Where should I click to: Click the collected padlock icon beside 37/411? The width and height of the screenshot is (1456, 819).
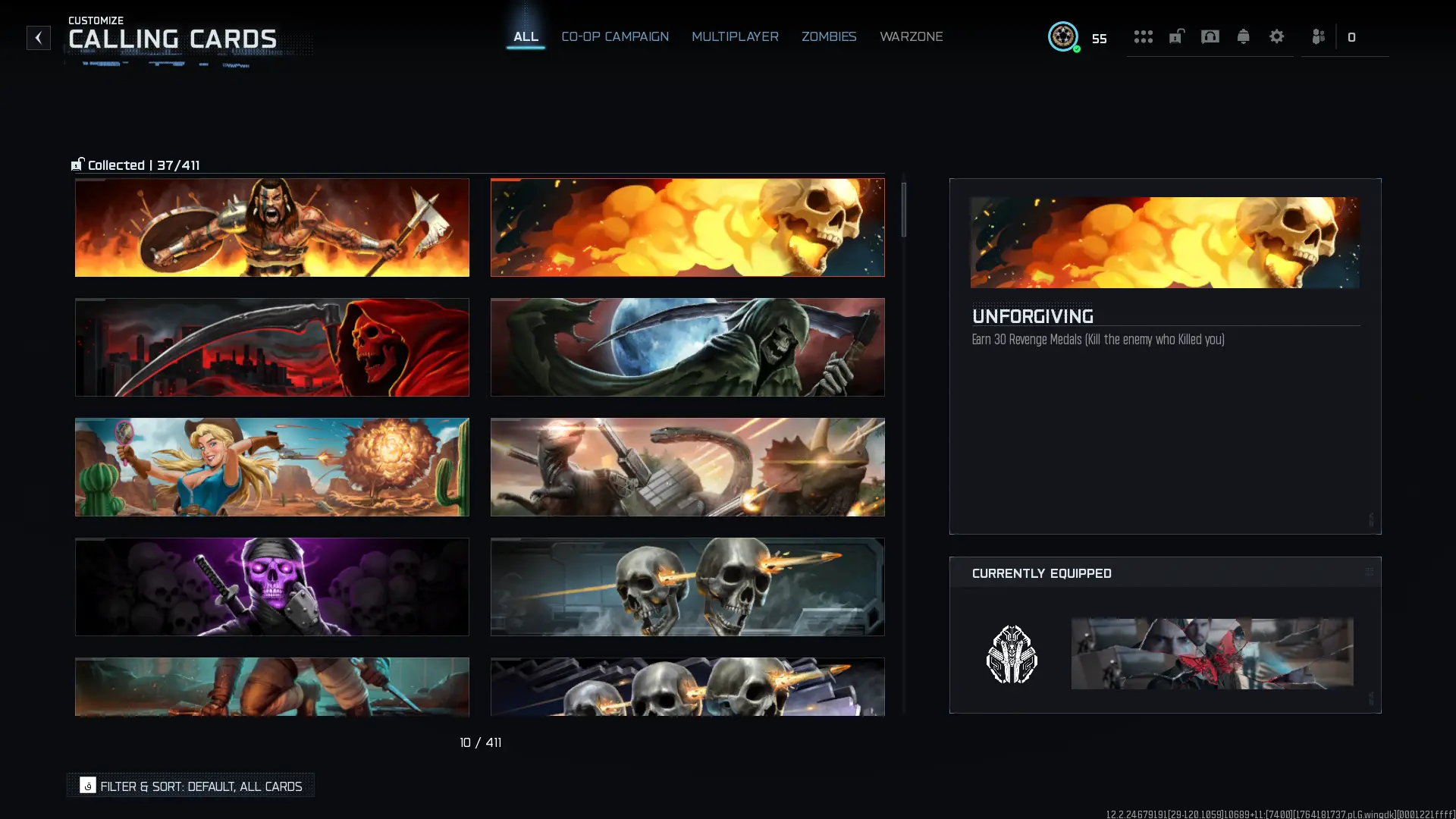click(77, 164)
